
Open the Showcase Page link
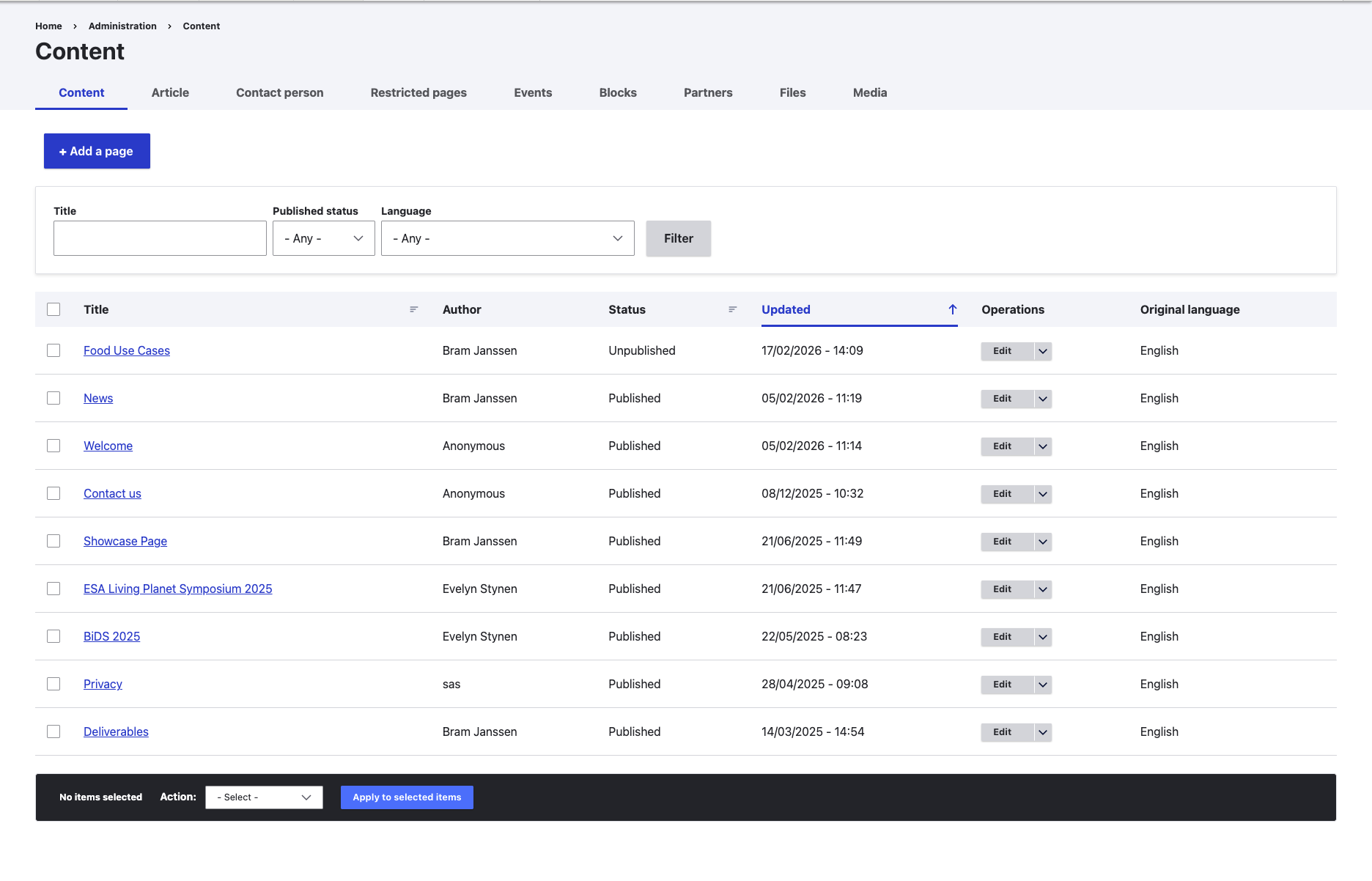(x=125, y=541)
